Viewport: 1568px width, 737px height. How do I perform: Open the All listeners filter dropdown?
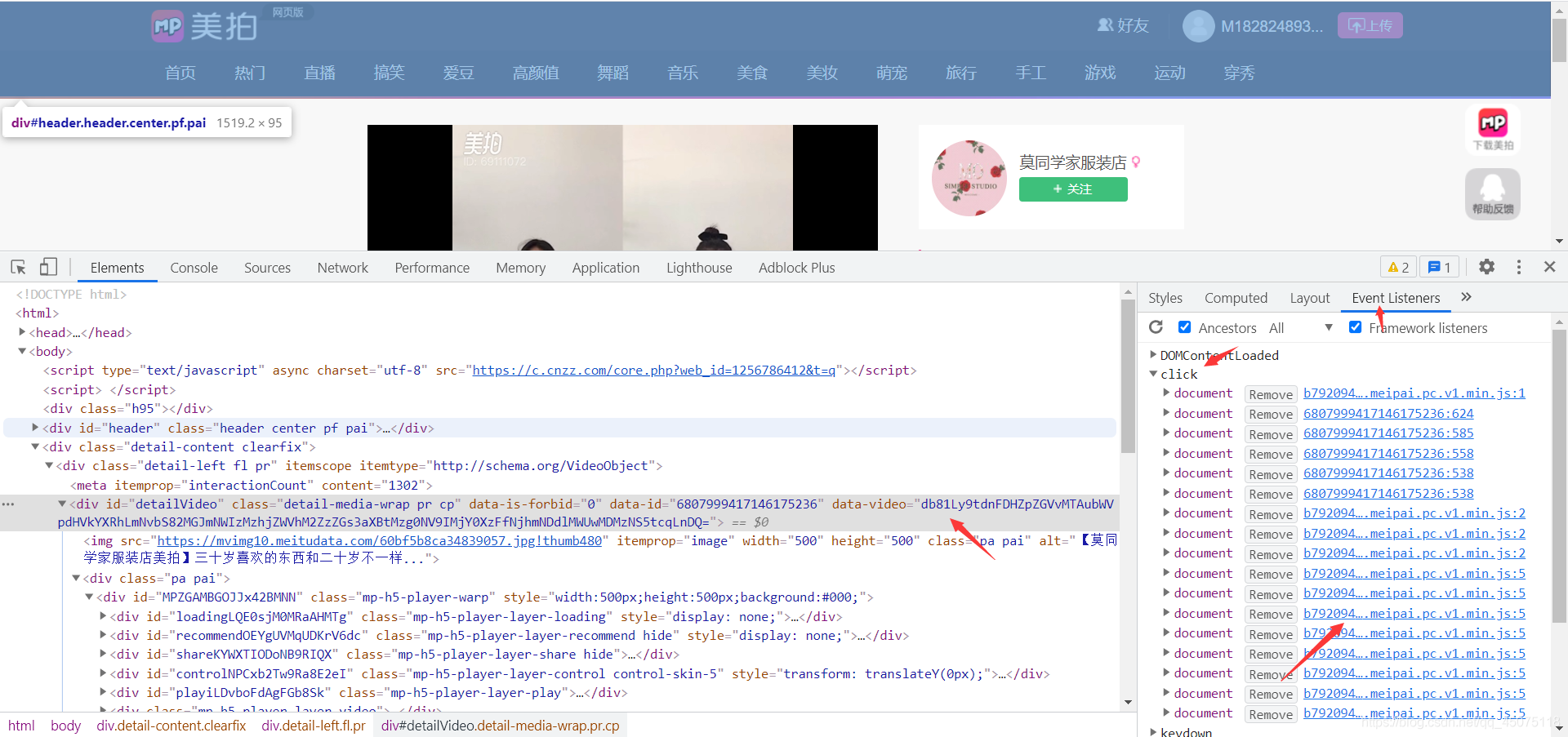click(1300, 327)
